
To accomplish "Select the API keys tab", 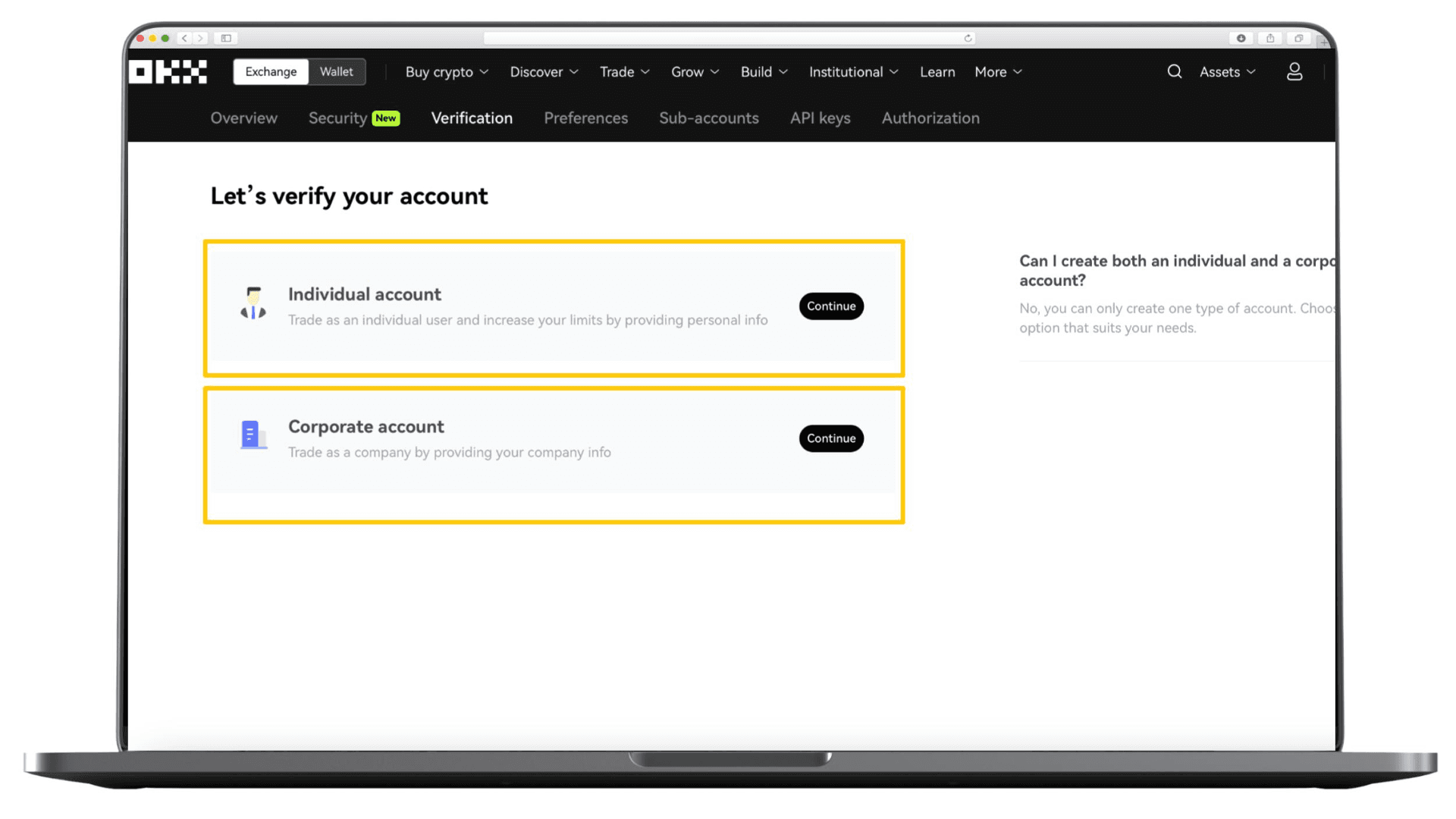I will click(820, 117).
